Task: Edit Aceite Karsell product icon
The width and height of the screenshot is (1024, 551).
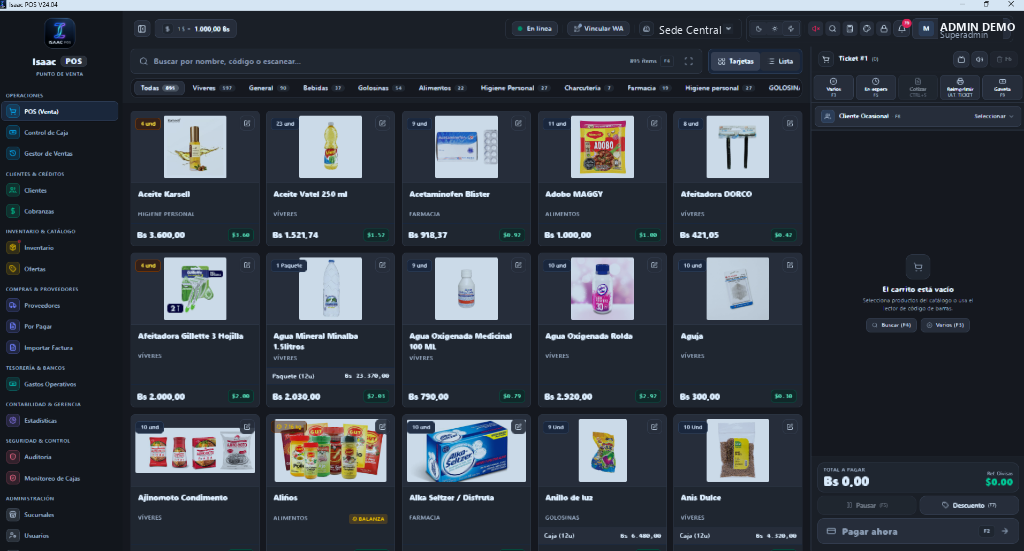Action: click(x=247, y=123)
